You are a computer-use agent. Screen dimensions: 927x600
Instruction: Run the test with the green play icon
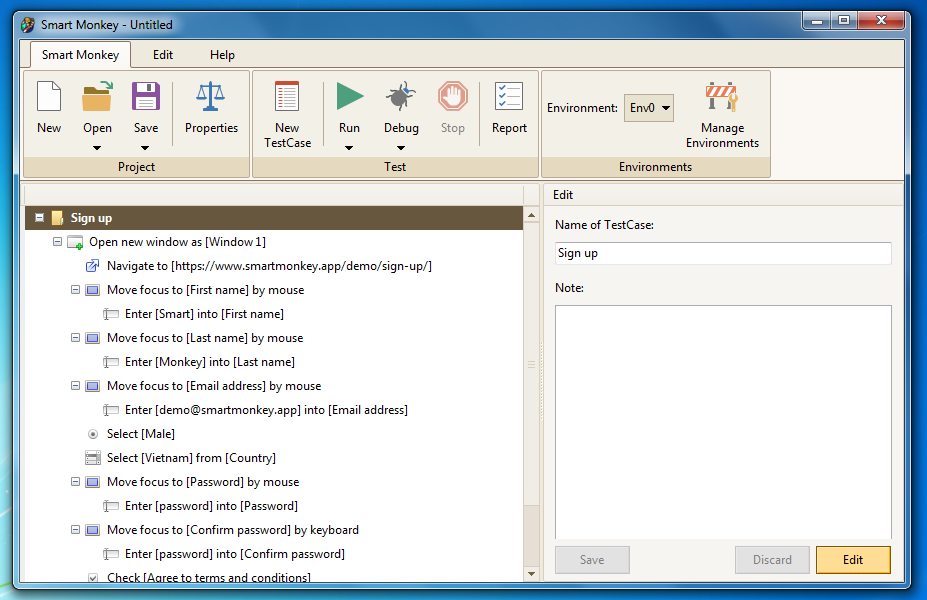[x=349, y=96]
